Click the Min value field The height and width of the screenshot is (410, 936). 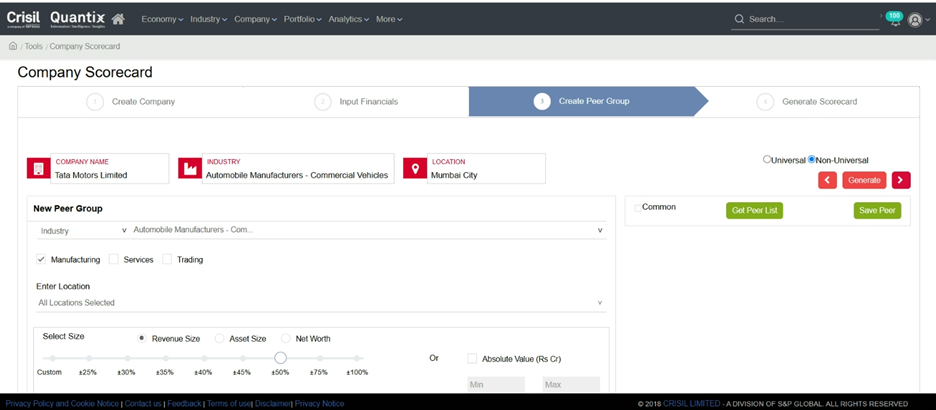496,384
